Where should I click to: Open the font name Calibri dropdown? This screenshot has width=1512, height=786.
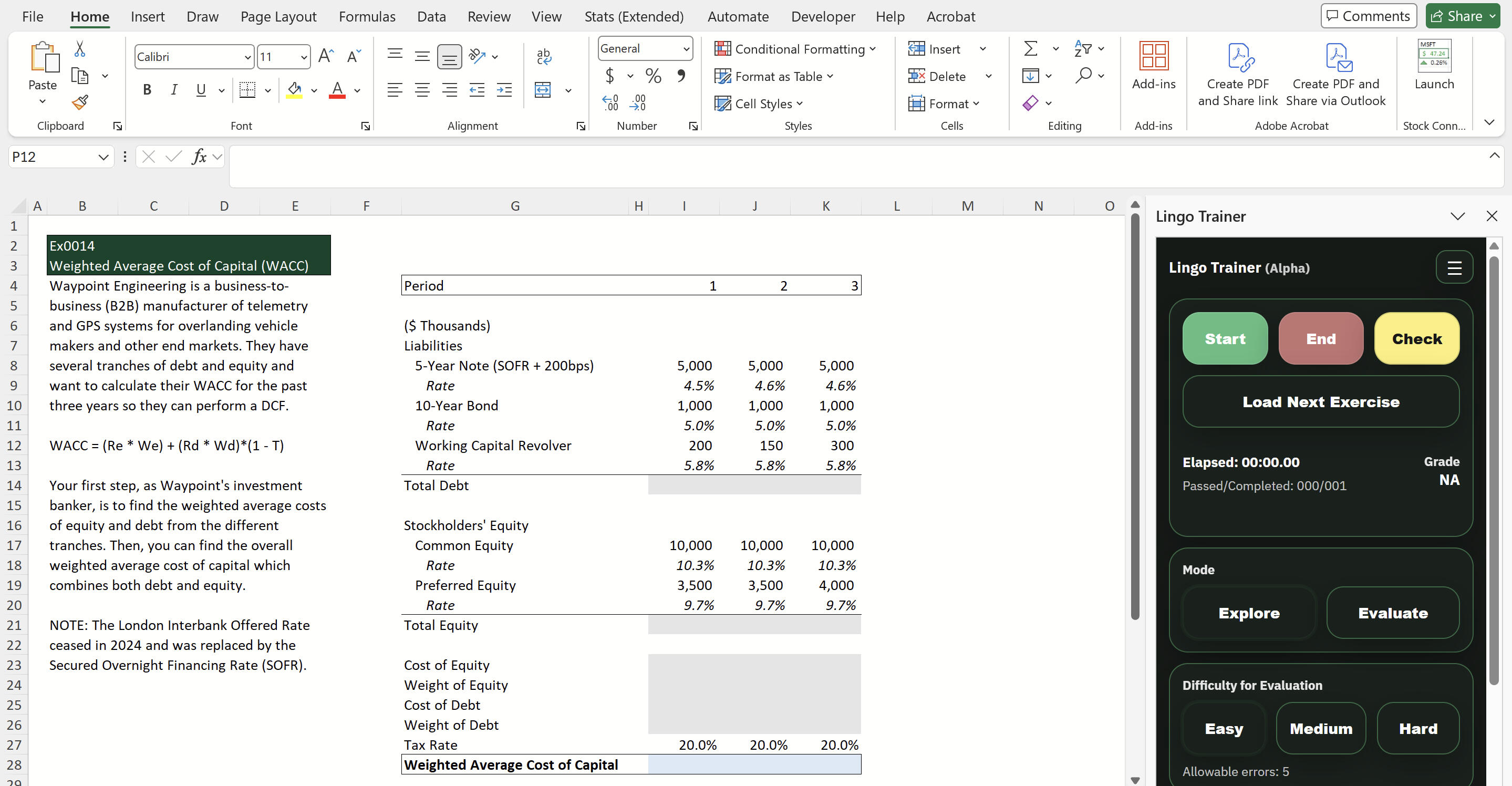point(247,57)
